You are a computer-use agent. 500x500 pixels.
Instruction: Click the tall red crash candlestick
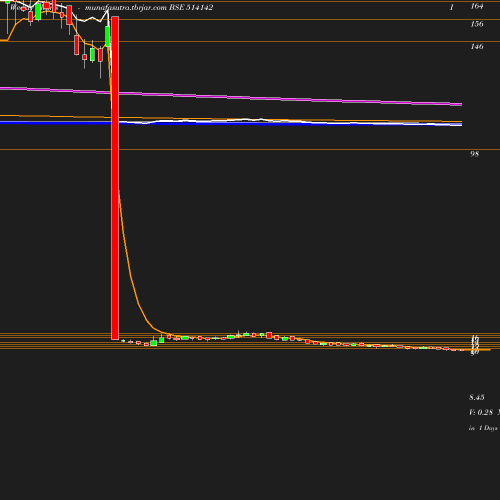115,178
